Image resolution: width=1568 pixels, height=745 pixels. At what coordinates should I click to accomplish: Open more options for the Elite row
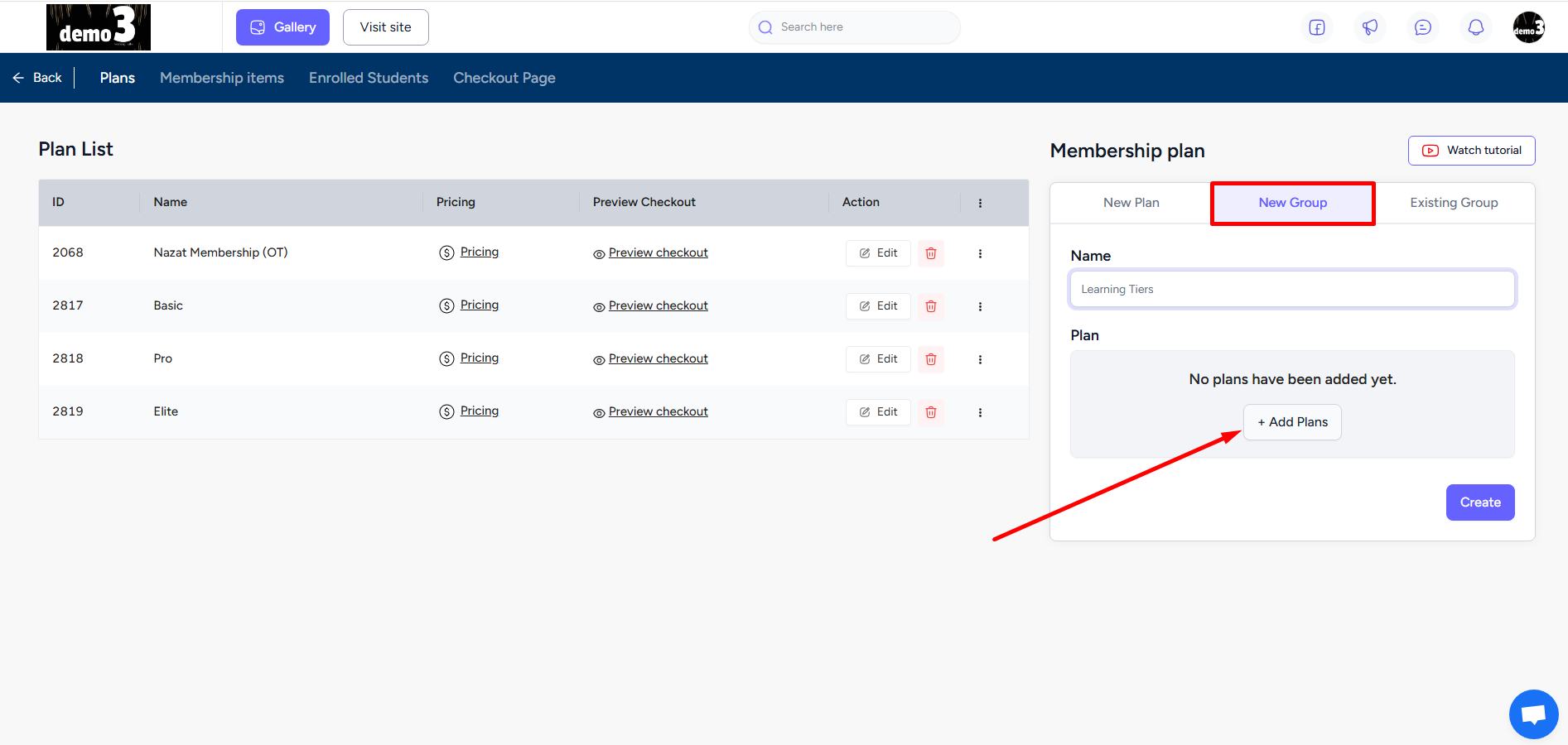(980, 412)
